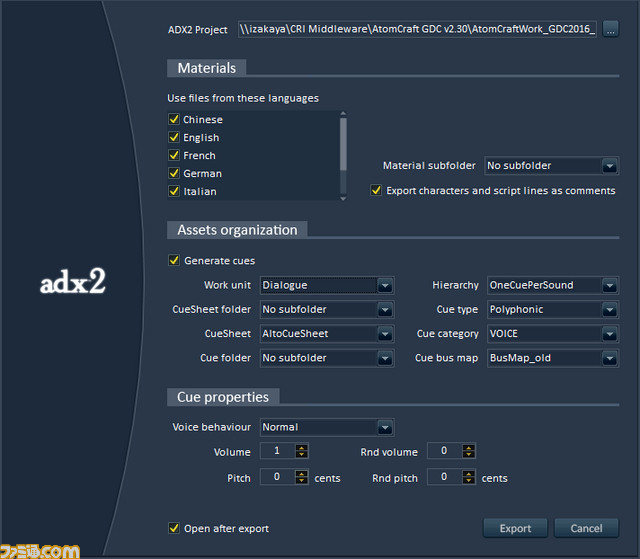Open the Work unit dropdown showing Dialogue

pos(327,285)
